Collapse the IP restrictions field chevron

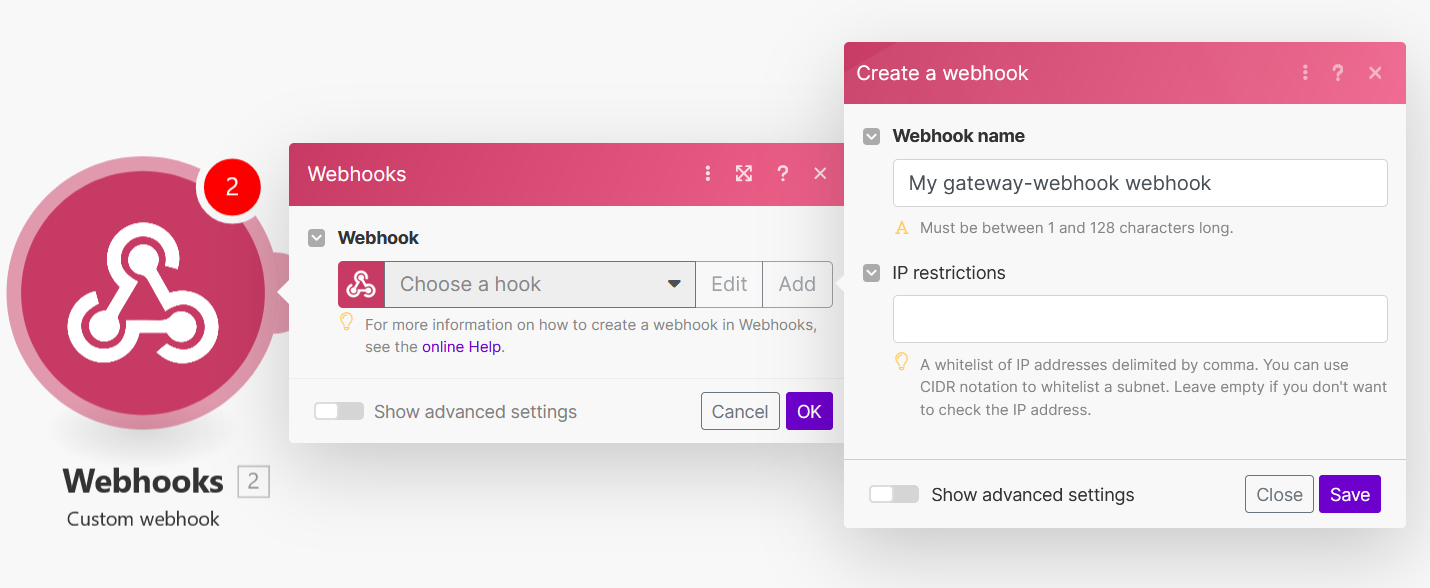pyautogui.click(x=872, y=273)
